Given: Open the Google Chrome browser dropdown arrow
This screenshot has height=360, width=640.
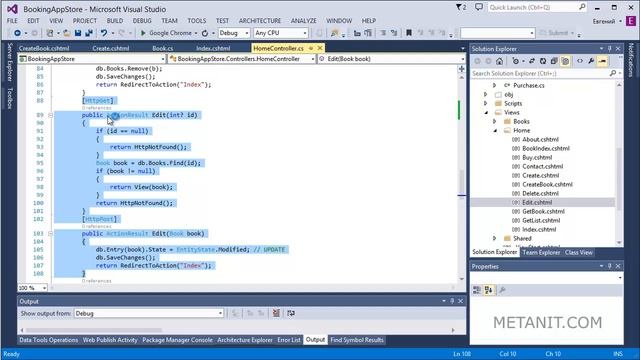Looking at the screenshot, I should tap(196, 33).
